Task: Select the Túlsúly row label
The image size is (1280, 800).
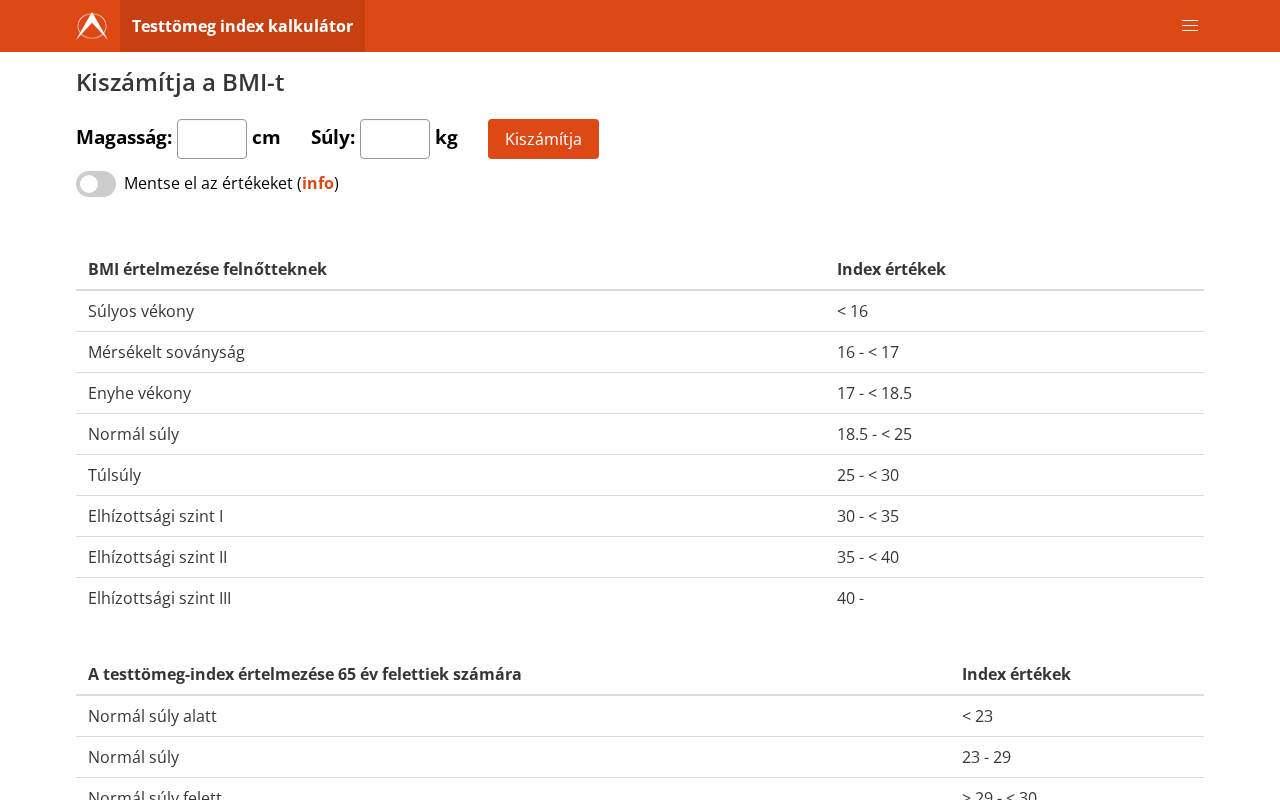Action: [x=114, y=475]
